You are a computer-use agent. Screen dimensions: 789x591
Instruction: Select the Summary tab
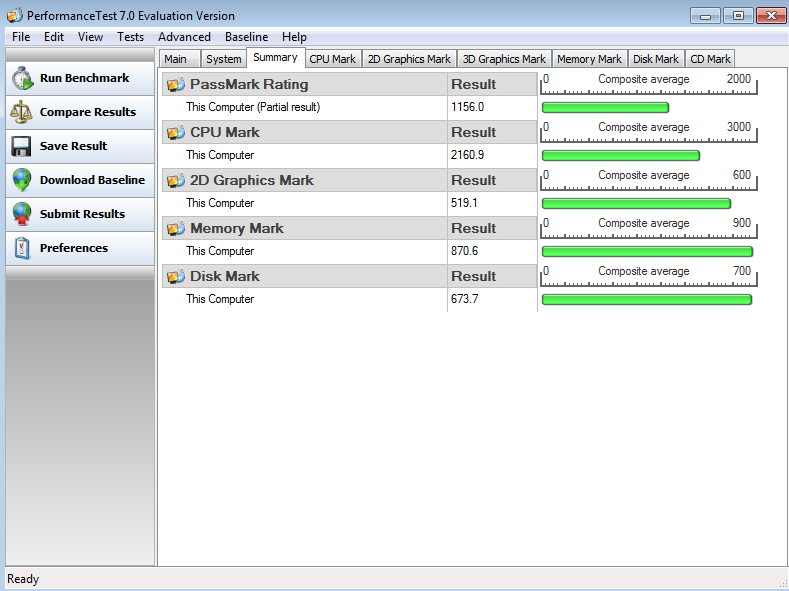[275, 57]
